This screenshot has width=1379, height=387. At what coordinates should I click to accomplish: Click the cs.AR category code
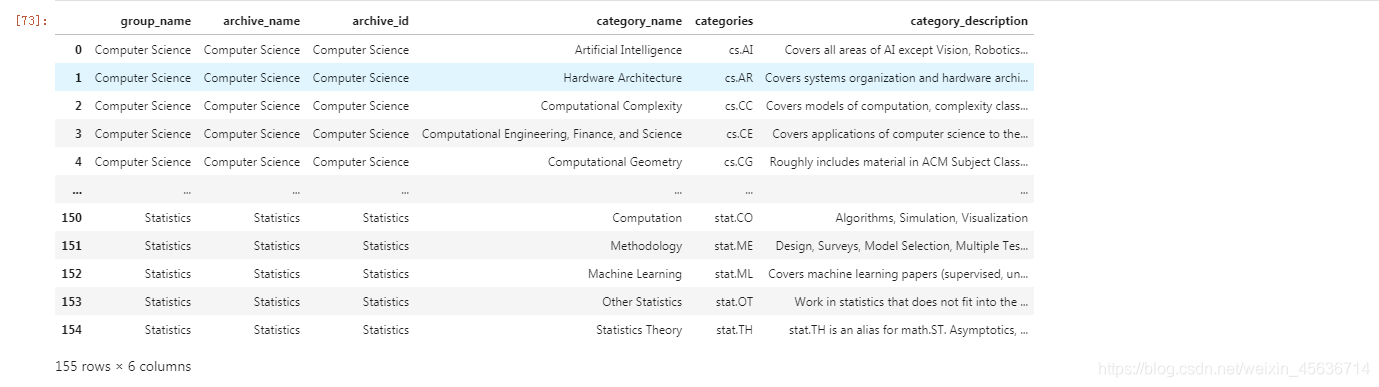[739, 78]
